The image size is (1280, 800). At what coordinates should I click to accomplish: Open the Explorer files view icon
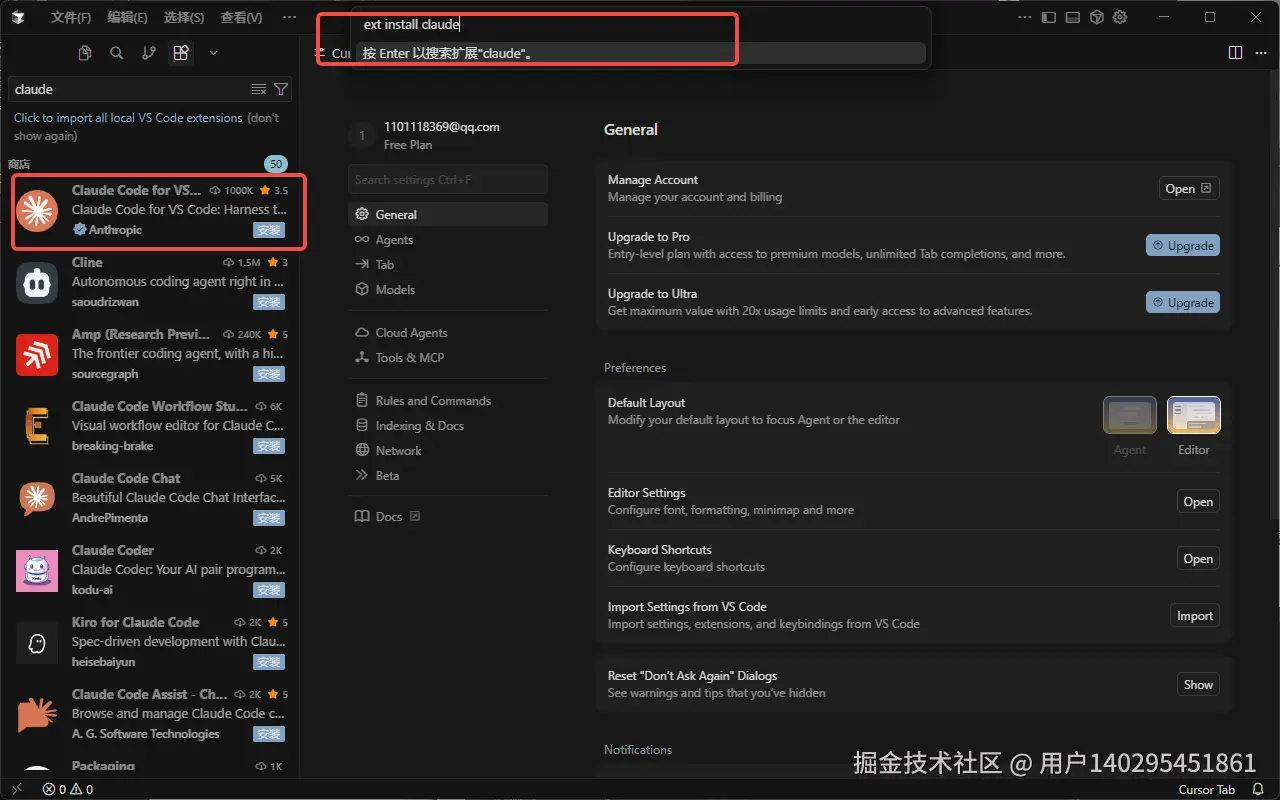point(85,53)
